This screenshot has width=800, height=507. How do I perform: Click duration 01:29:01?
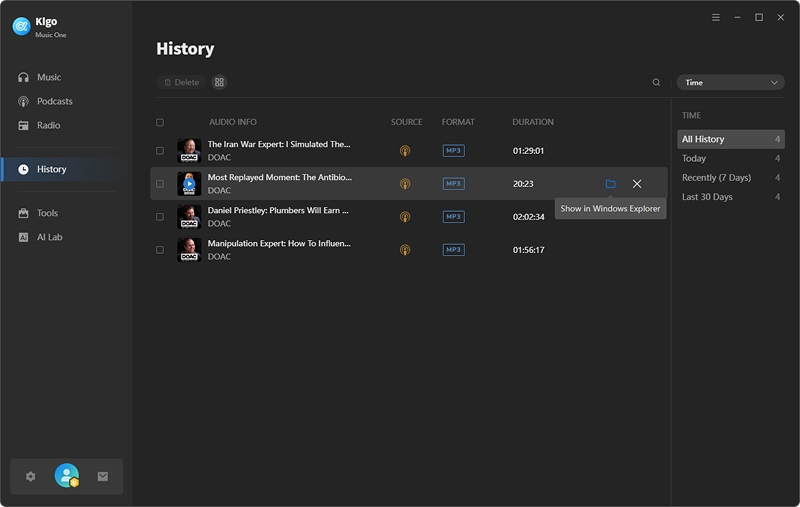[x=528, y=150]
